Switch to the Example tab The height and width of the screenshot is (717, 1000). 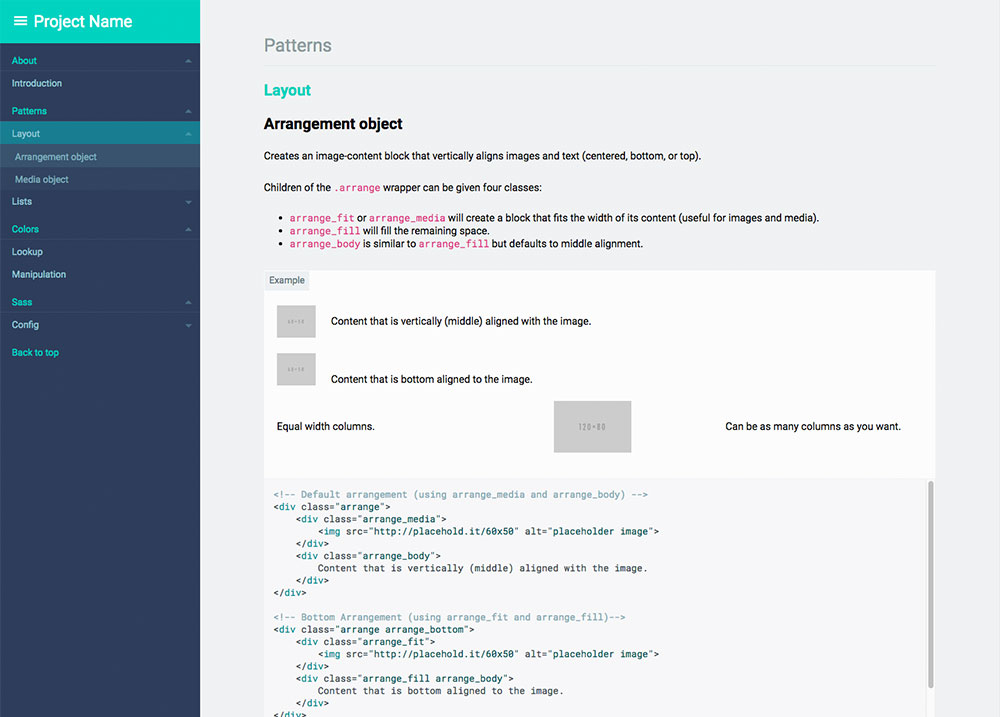coord(287,280)
